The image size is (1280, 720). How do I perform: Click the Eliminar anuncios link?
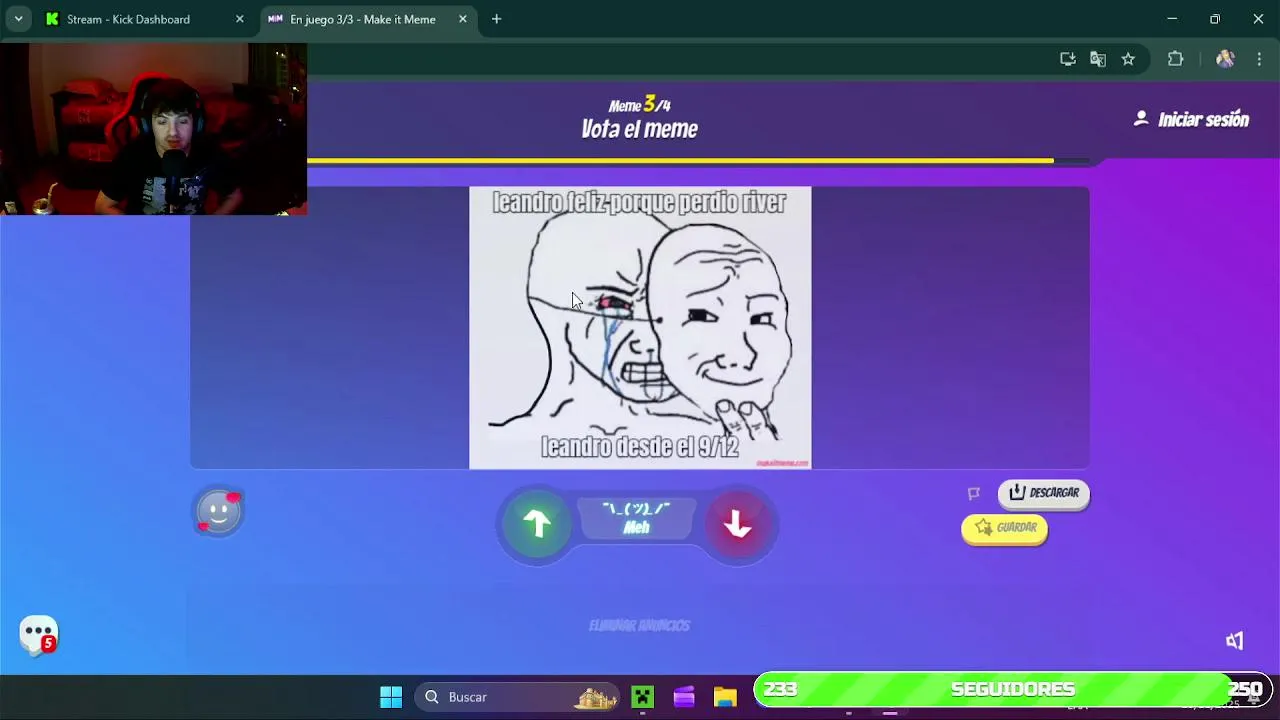coord(639,625)
